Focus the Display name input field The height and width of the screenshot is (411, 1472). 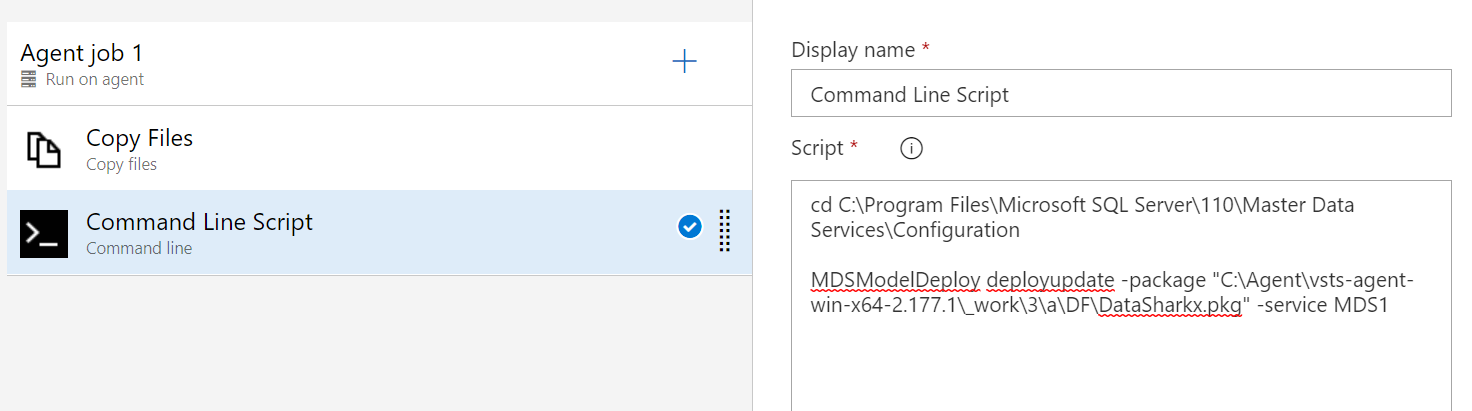(1120, 94)
